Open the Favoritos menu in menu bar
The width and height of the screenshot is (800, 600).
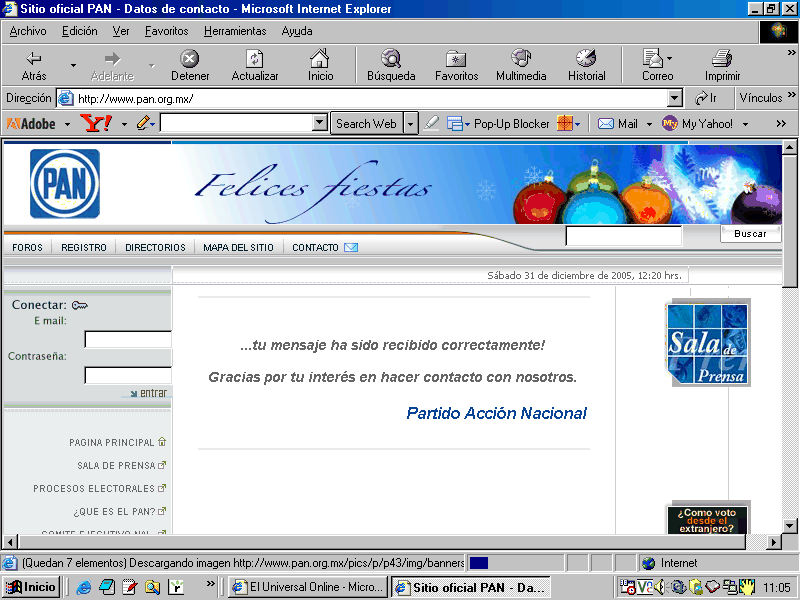[x=166, y=31]
